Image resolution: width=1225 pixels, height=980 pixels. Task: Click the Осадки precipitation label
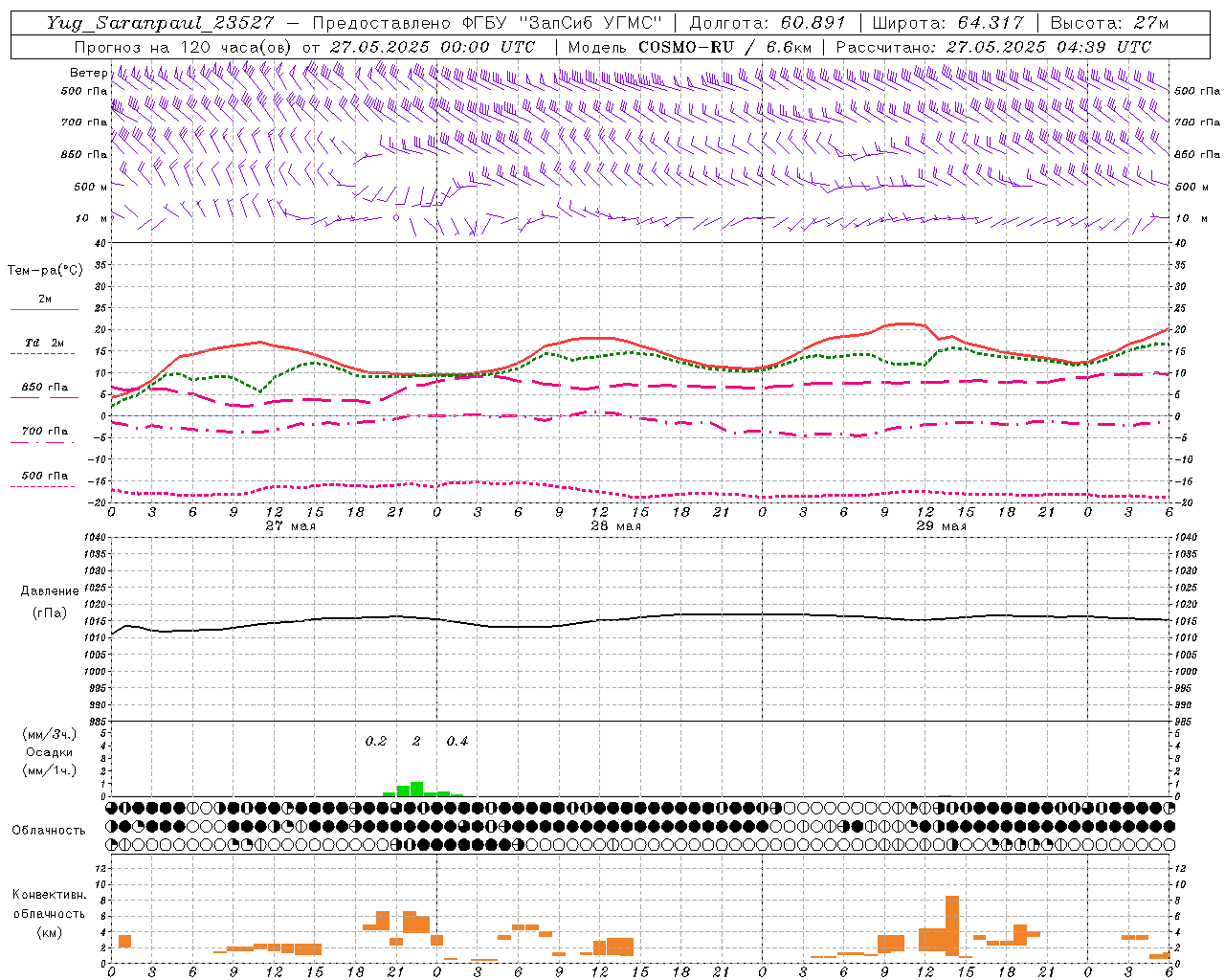(x=49, y=752)
